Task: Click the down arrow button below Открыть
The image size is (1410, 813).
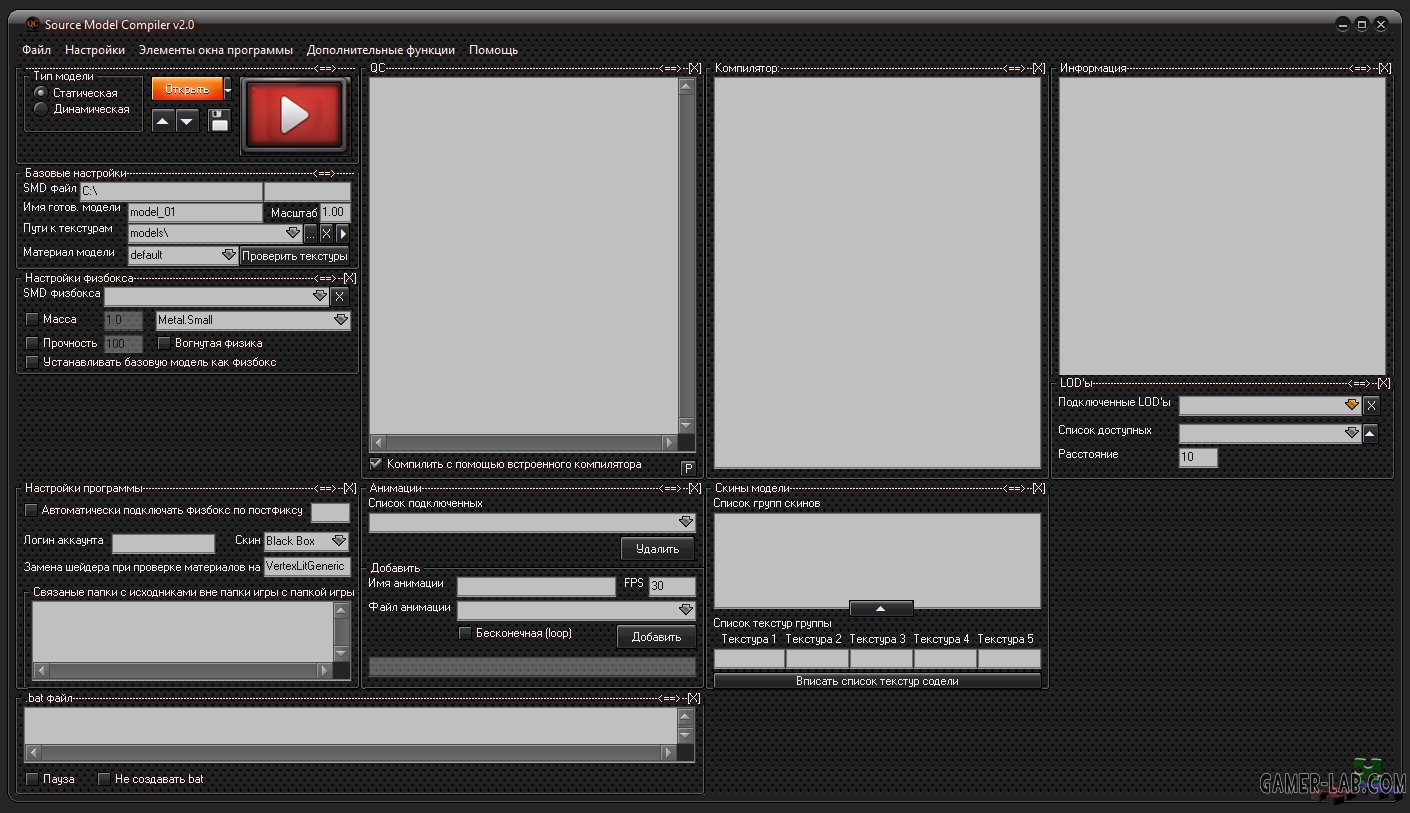Action: click(x=187, y=121)
